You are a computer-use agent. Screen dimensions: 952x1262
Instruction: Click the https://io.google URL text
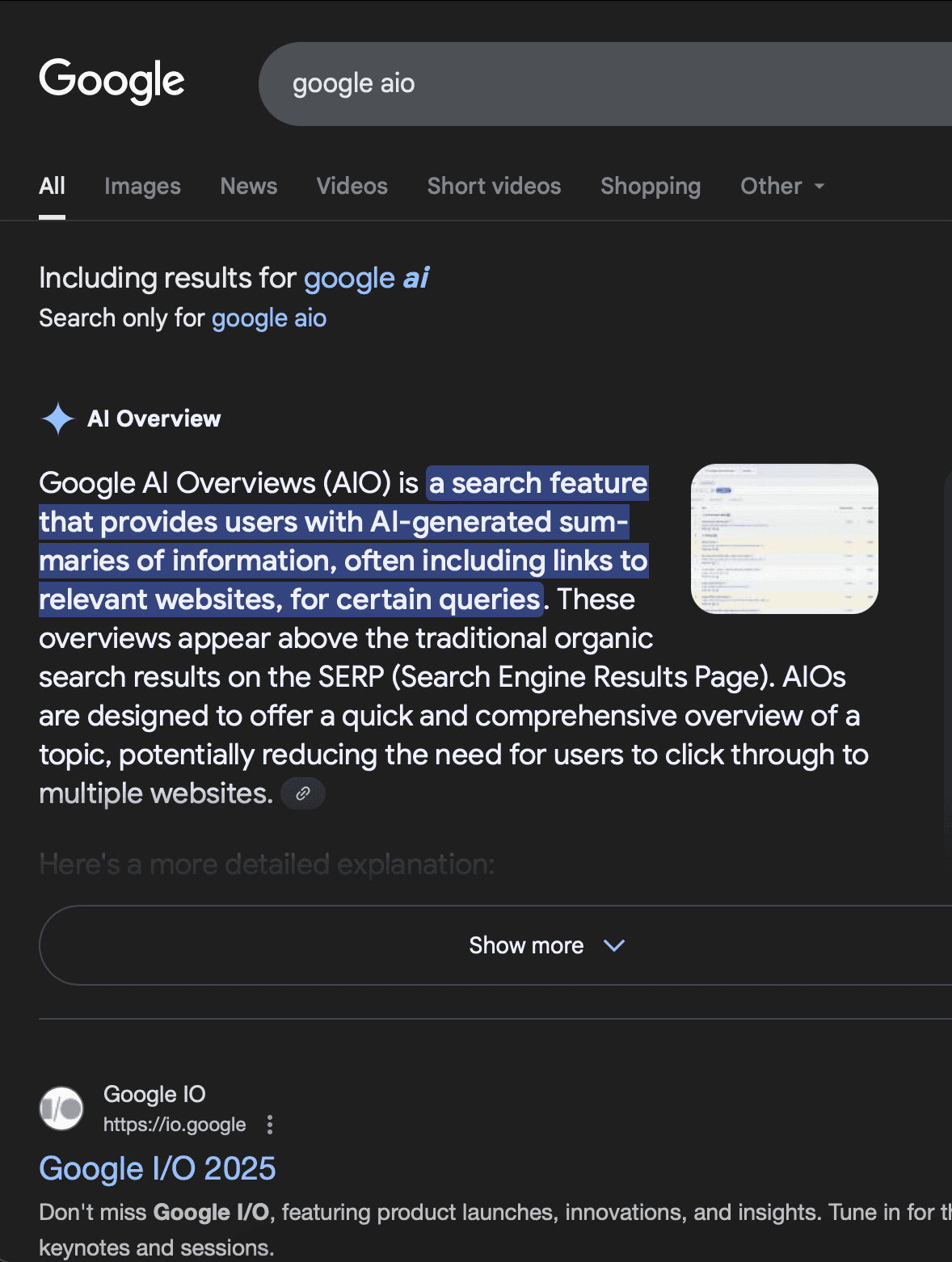click(175, 1125)
